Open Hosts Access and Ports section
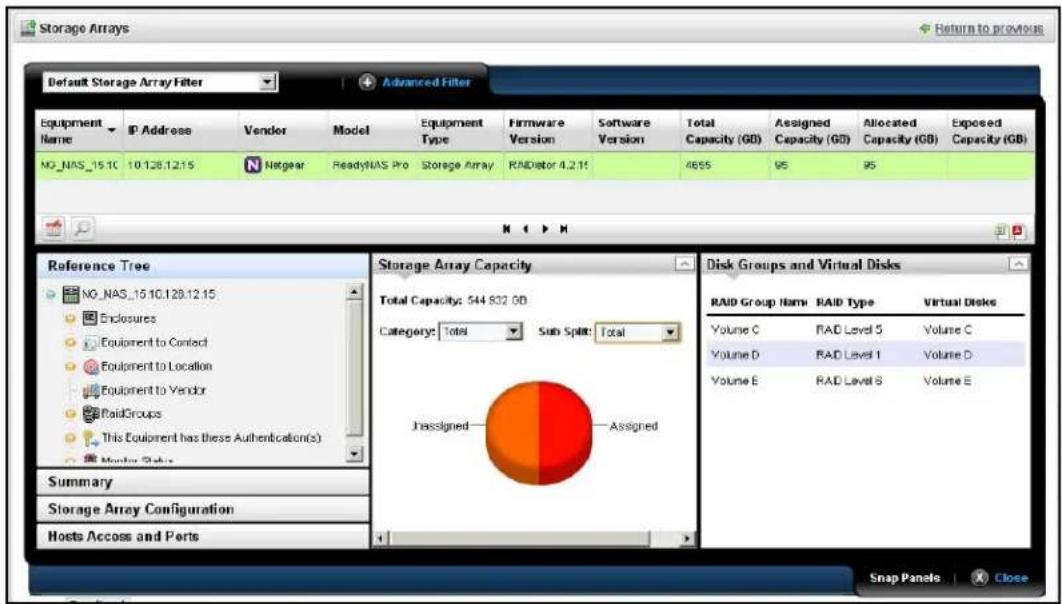Viewport: 1062px width, 604px height. (x=203, y=536)
